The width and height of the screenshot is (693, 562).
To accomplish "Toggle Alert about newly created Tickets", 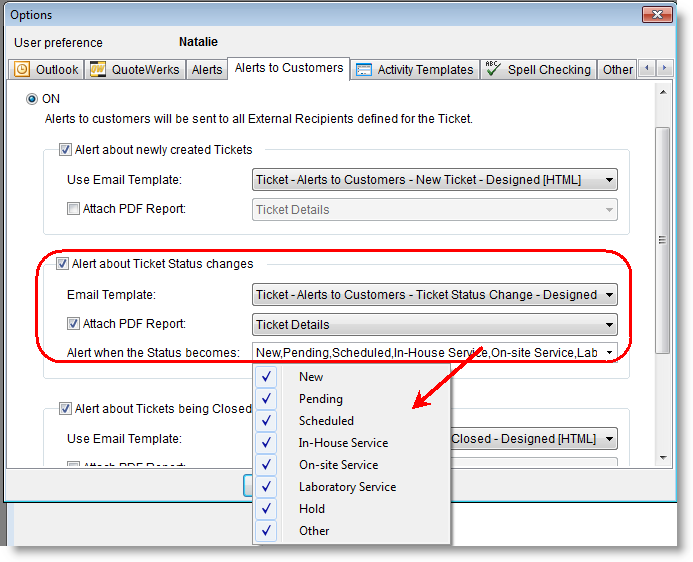I will (66, 150).
